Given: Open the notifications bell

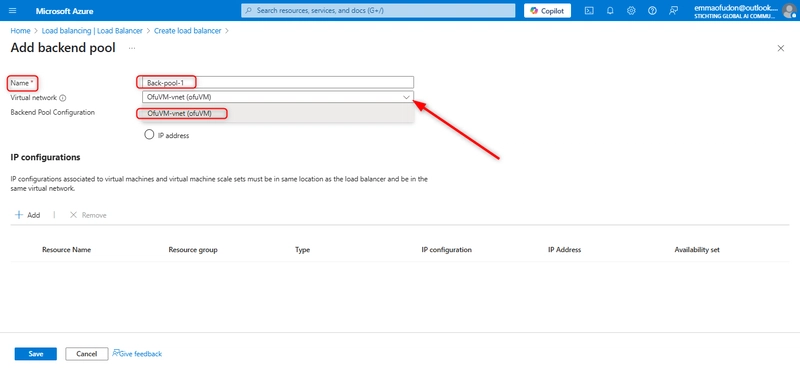Looking at the screenshot, I should [610, 11].
